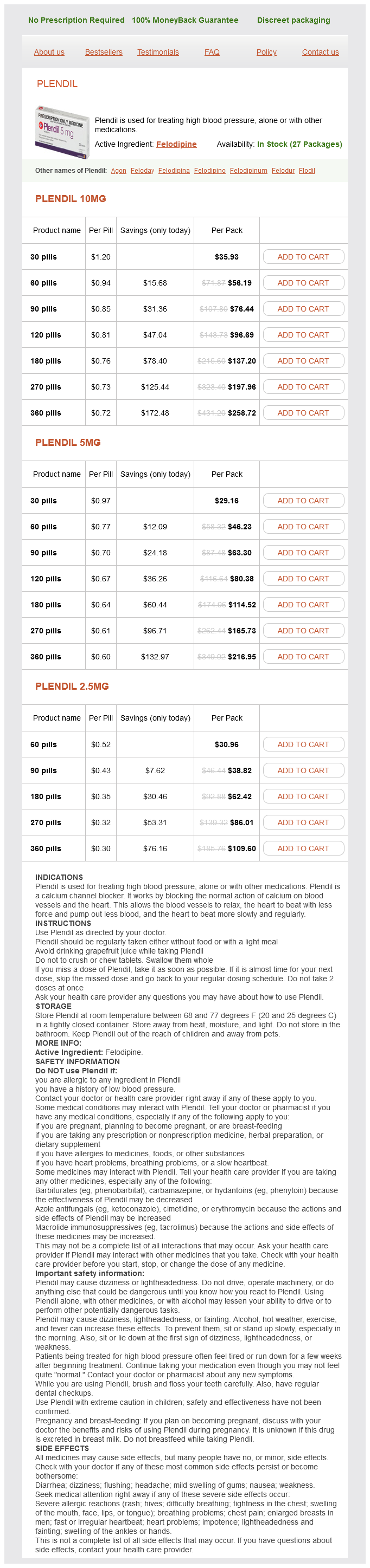
Task: Add 180 pills Plendil 5mg to cart
Action: [303, 605]
